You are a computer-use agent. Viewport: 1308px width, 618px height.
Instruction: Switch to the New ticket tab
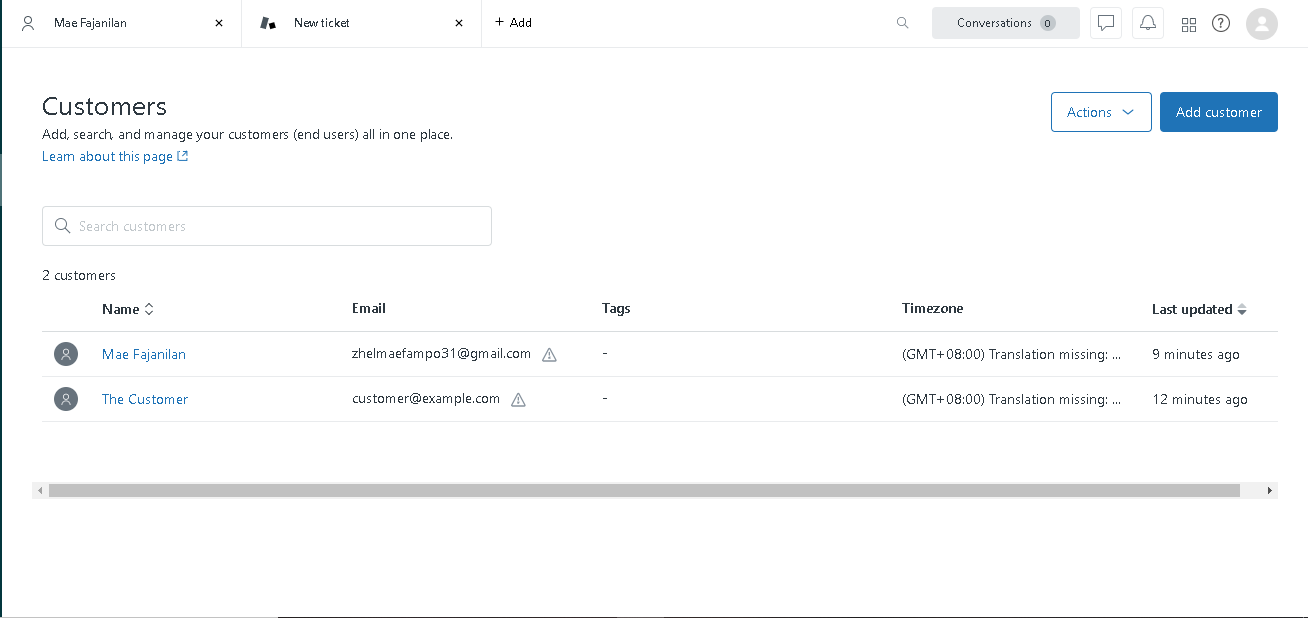tap(340, 23)
